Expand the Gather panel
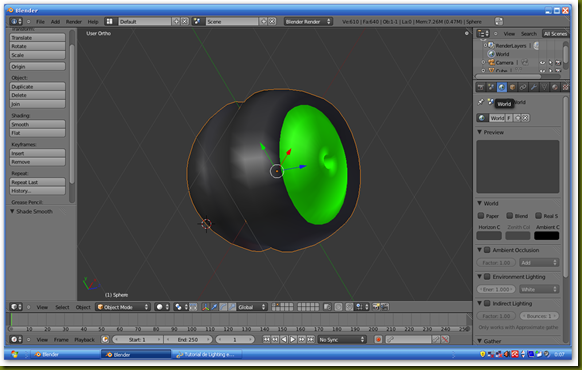 [x=480, y=341]
